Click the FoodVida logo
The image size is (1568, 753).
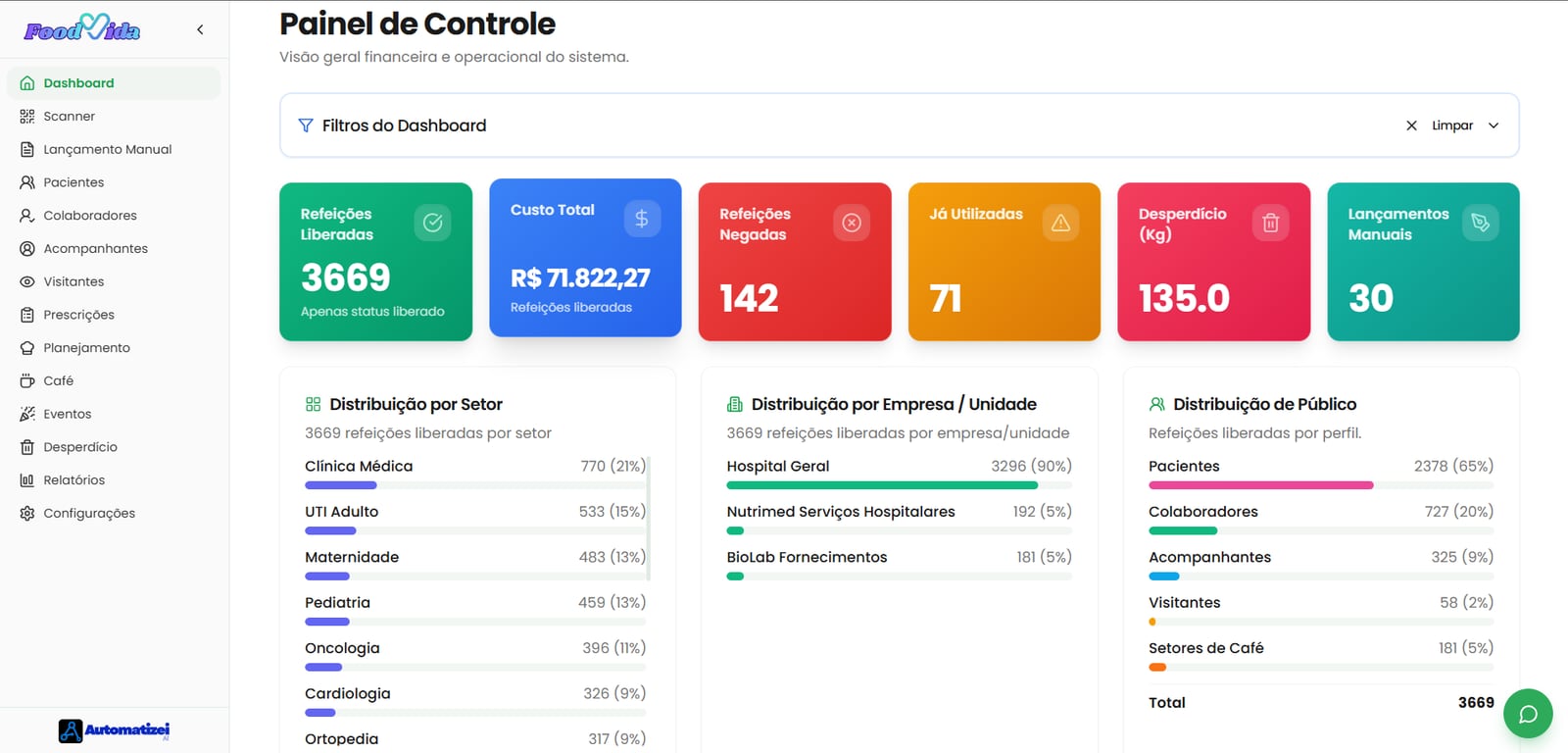pos(82,28)
